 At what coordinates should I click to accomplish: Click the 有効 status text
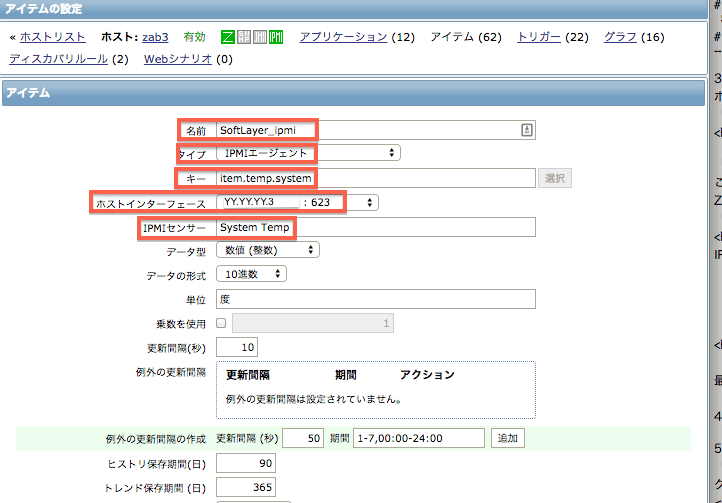(194, 37)
